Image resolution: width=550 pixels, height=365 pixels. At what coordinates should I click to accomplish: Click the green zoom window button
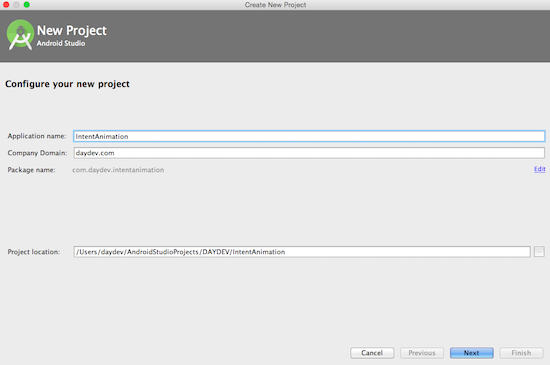click(27, 5)
